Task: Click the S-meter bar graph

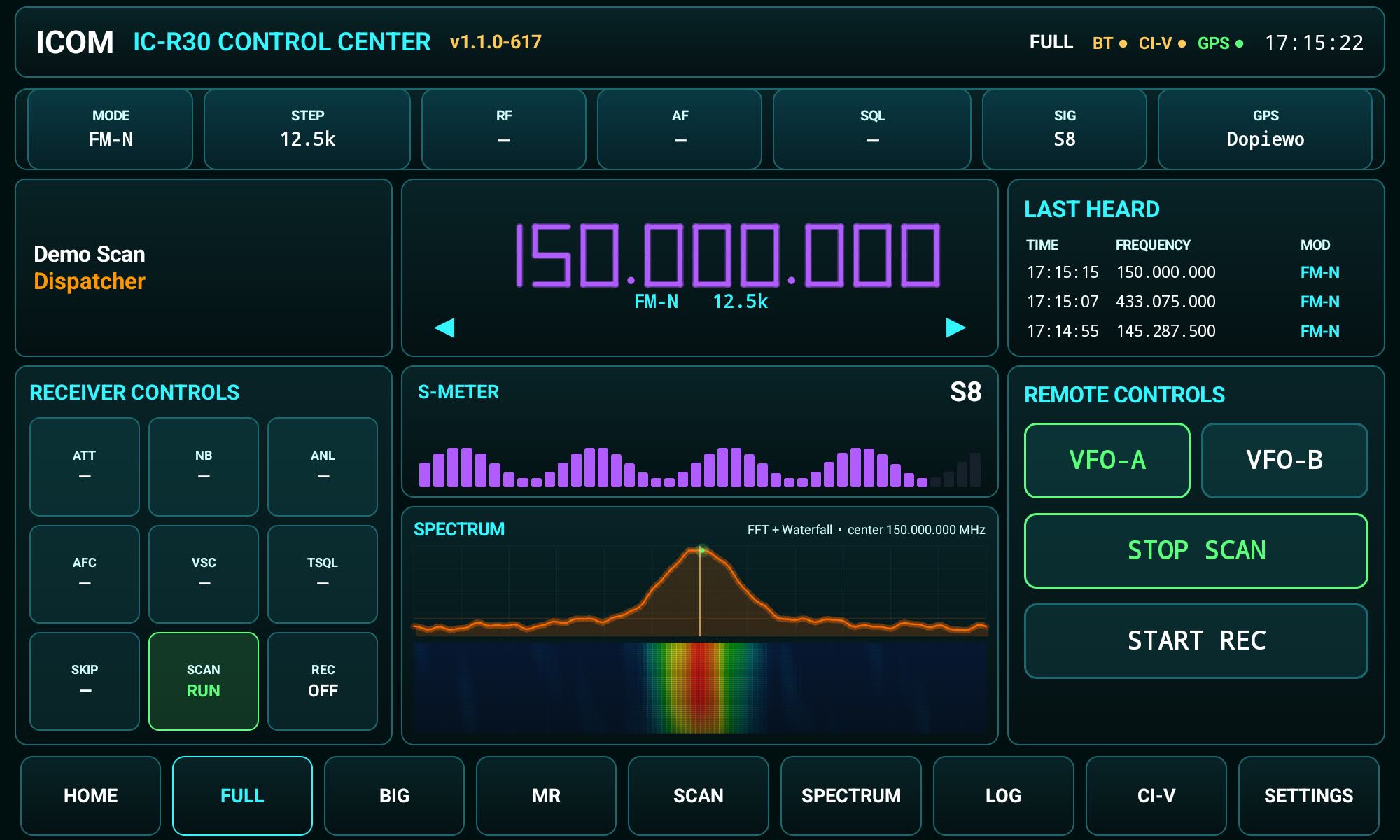Action: [x=700, y=467]
